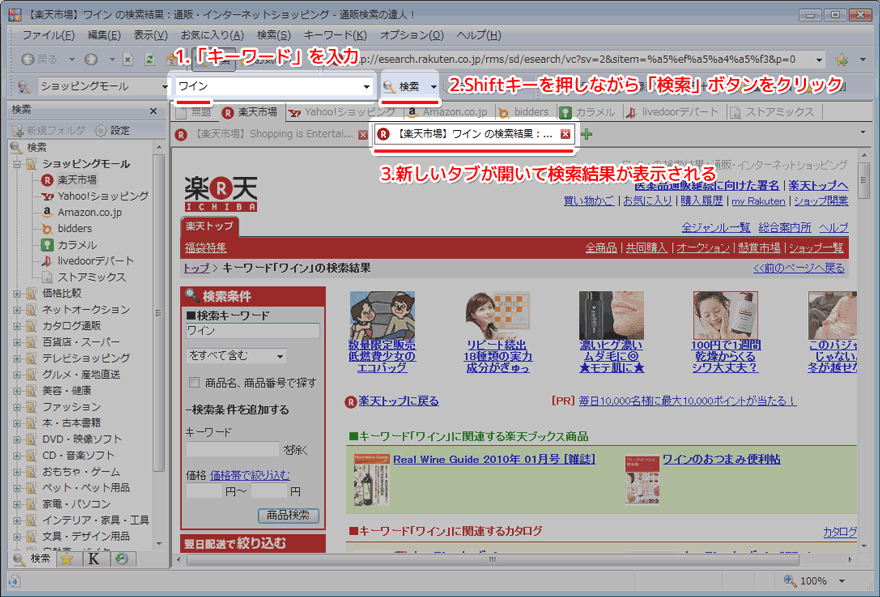This screenshot has width=880, height=597.
Task: Click the Back (戻る) navigation button
Action: pyautogui.click(x=38, y=59)
